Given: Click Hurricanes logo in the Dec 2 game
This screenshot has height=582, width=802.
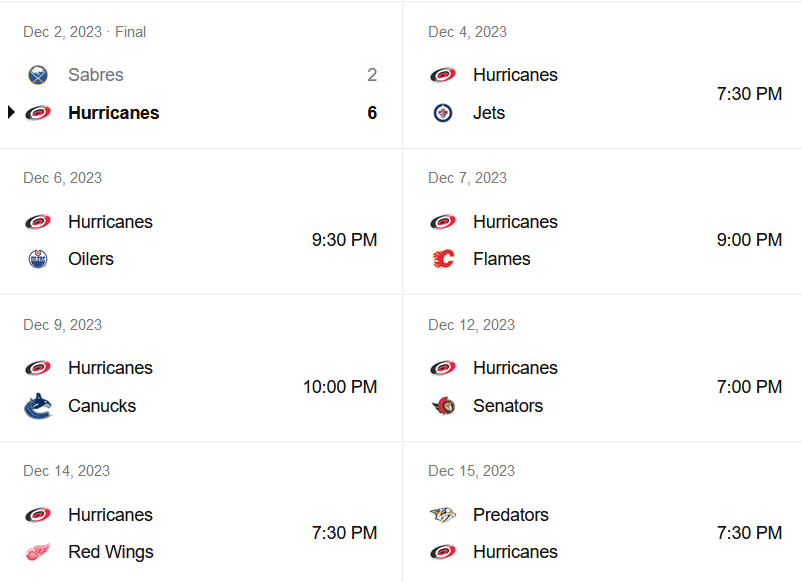Looking at the screenshot, I should pyautogui.click(x=38, y=113).
